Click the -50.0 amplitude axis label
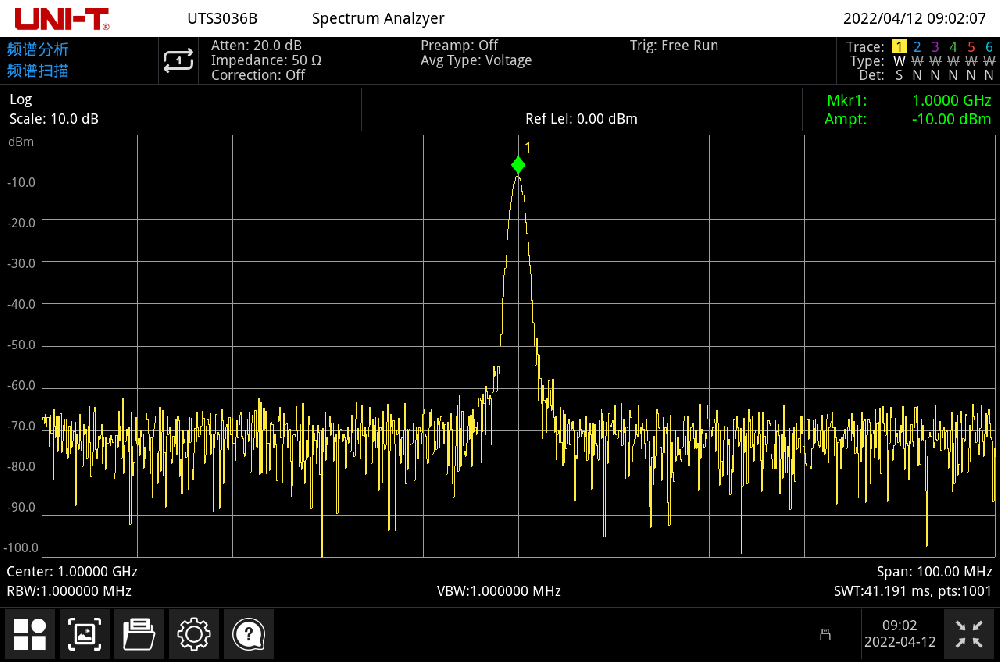Screen dimensions: 1000x662 pos(21,345)
